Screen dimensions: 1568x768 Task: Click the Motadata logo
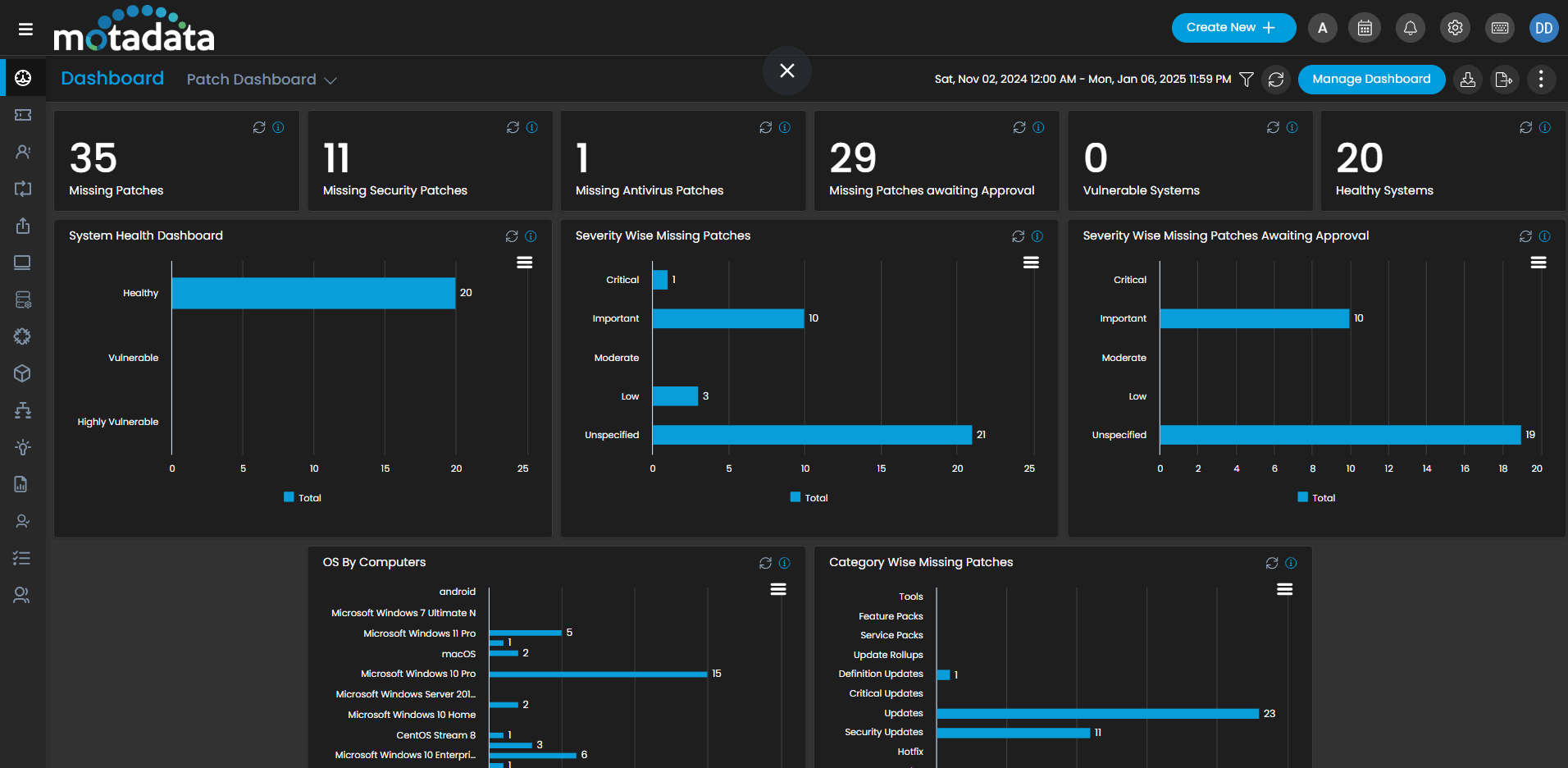click(x=134, y=29)
